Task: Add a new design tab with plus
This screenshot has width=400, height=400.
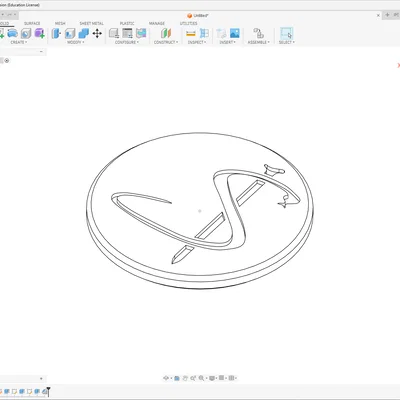Action: [387, 15]
